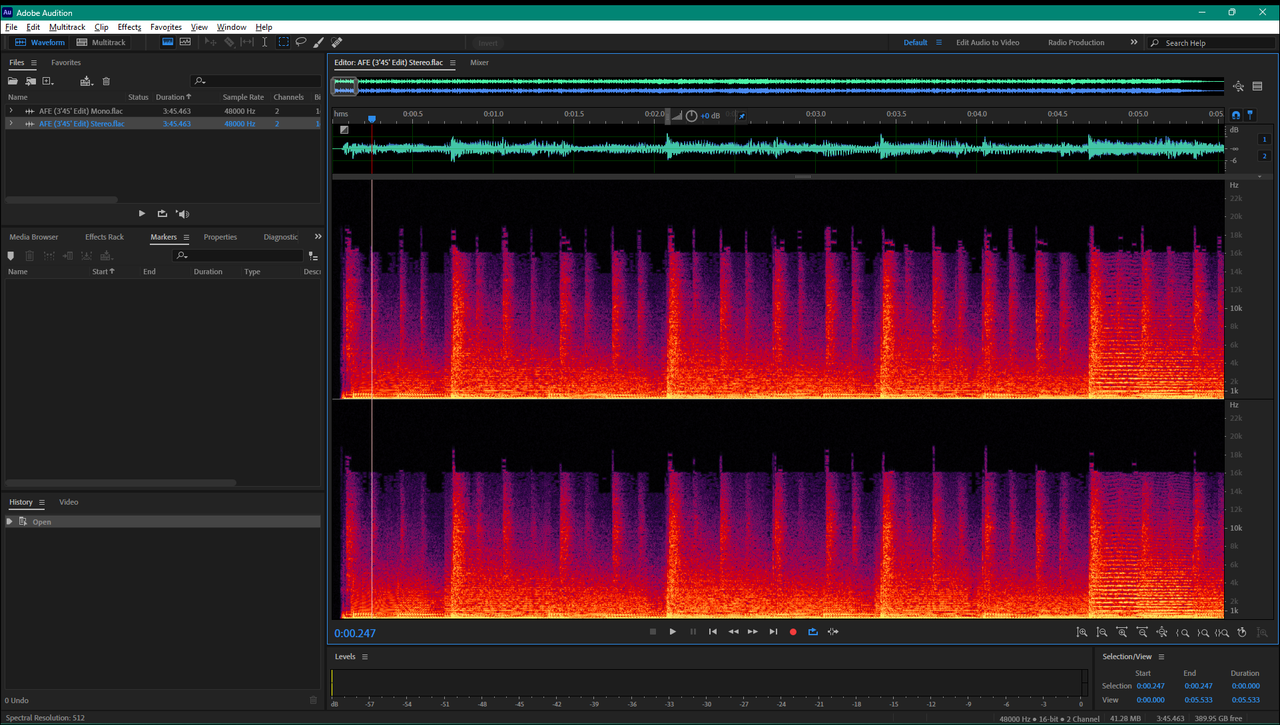Click the Import File icon in Files panel

tap(31, 81)
